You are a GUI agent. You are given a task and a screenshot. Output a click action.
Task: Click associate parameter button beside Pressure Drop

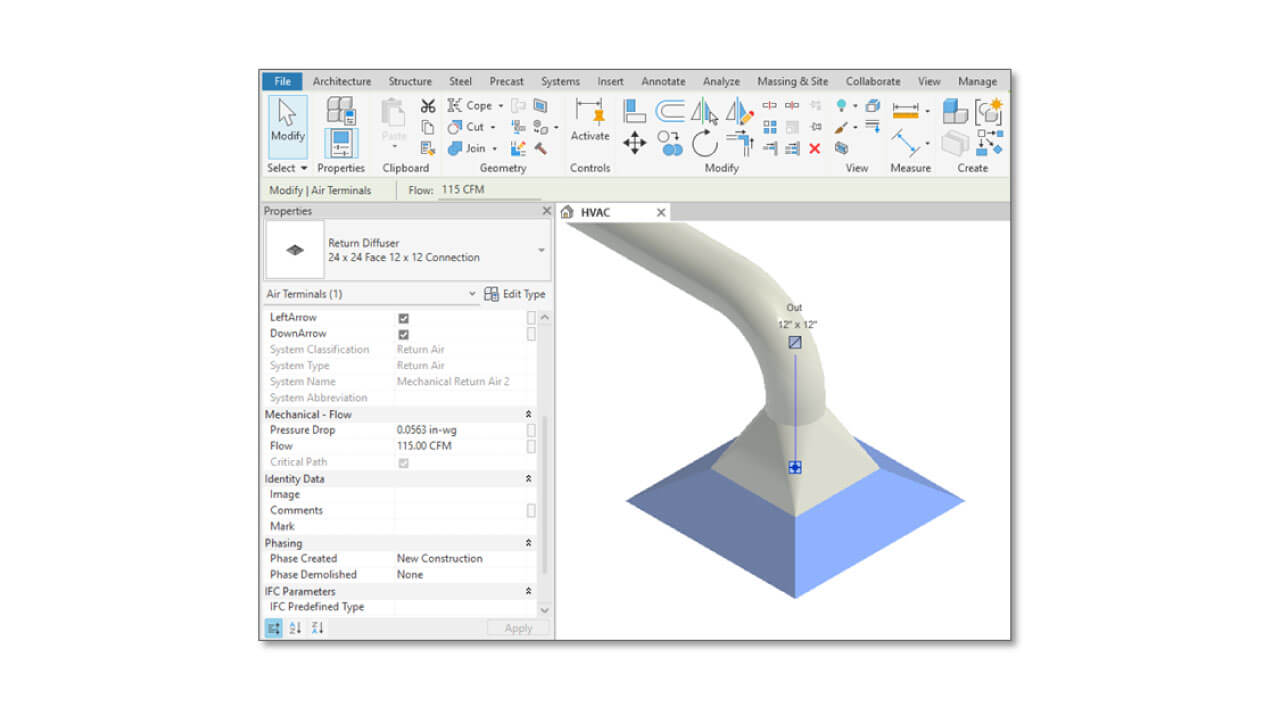tap(531, 430)
